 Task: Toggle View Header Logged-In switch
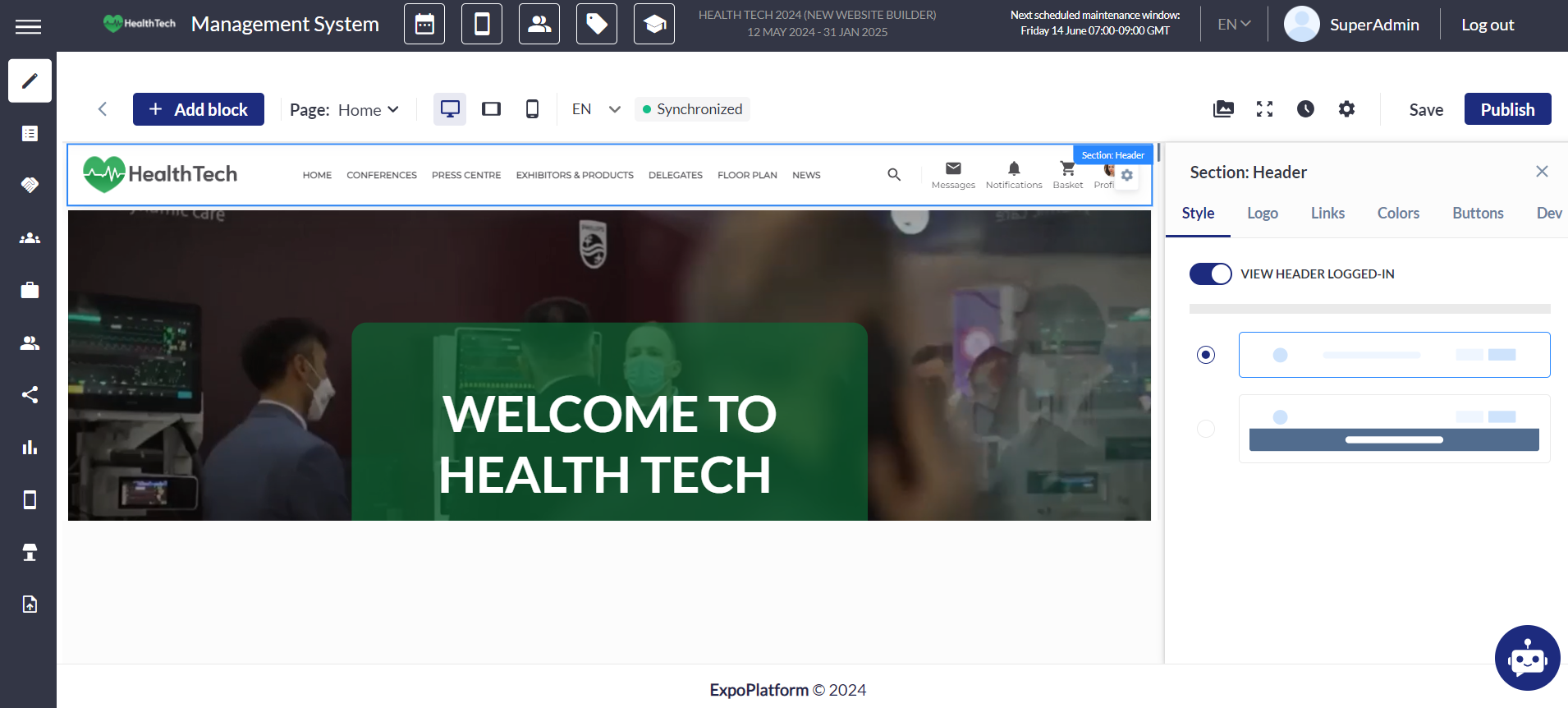pos(1210,274)
